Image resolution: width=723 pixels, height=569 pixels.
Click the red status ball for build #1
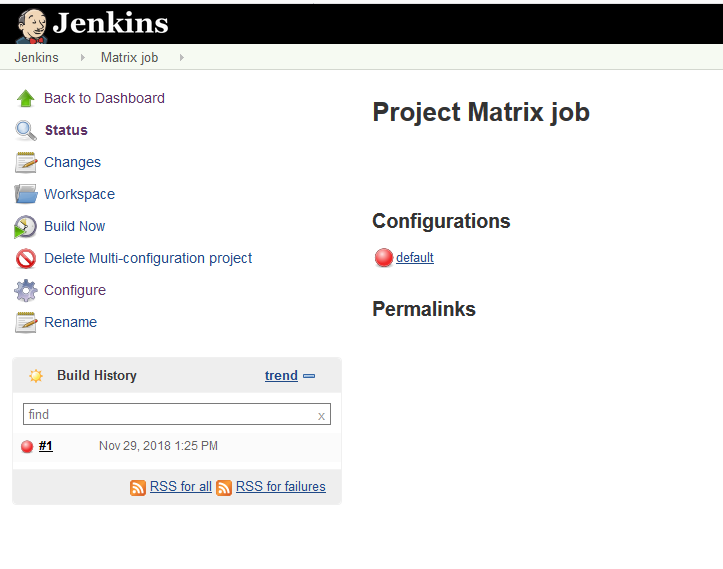click(27, 446)
